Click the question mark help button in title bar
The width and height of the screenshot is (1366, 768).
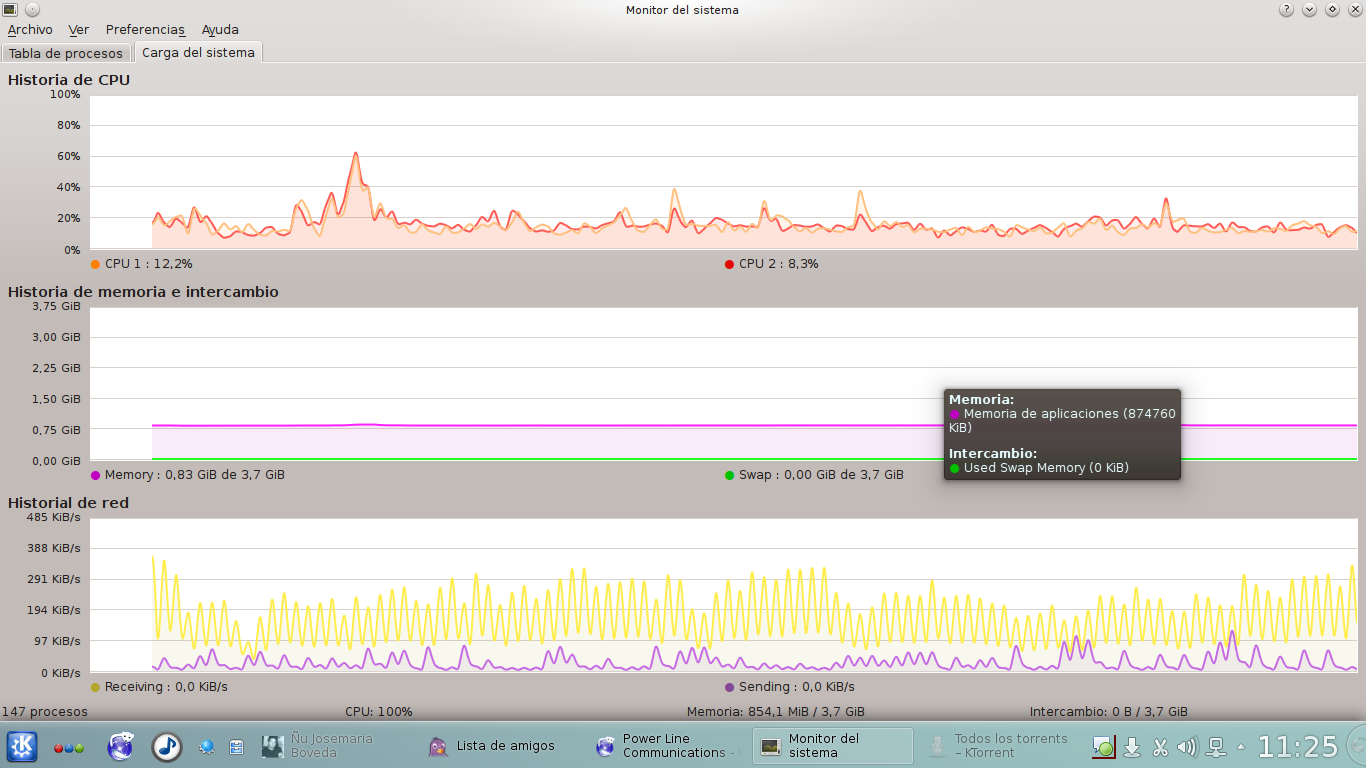(1286, 10)
